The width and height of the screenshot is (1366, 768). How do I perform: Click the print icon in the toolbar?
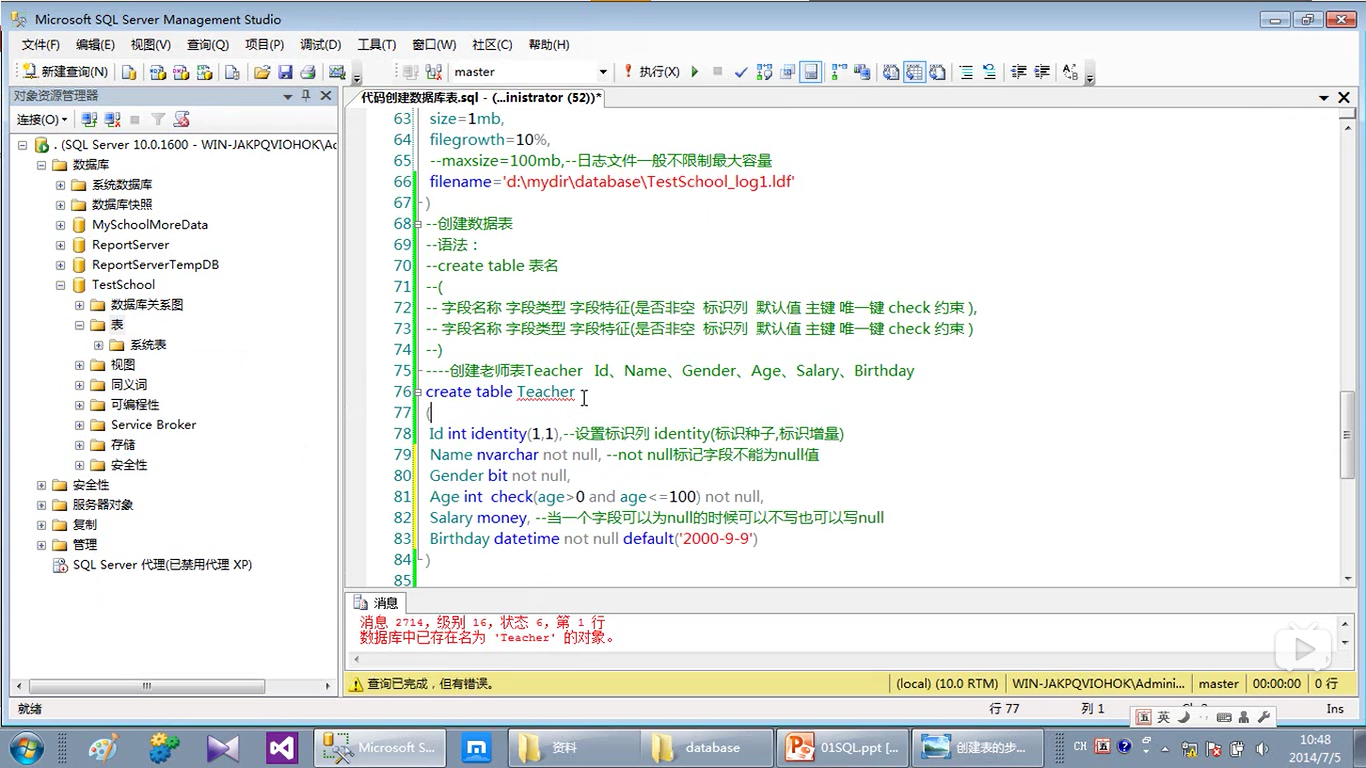pos(308,72)
